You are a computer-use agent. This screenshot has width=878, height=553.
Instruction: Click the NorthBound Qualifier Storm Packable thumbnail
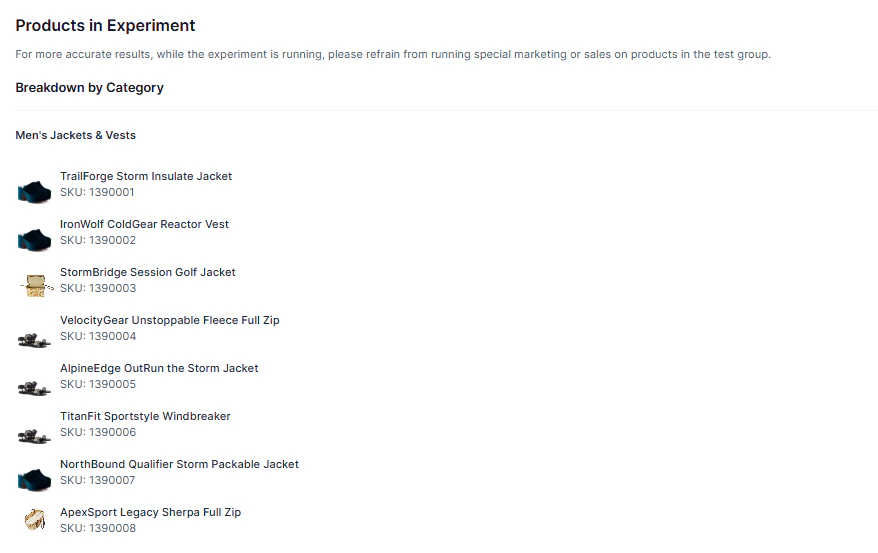click(x=35, y=480)
